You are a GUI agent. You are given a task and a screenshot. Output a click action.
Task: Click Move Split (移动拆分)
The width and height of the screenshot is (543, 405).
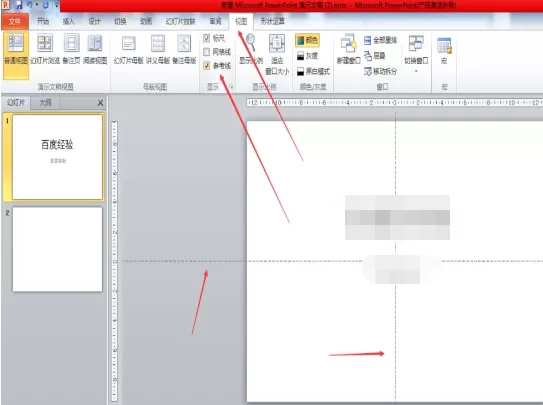[x=380, y=71]
